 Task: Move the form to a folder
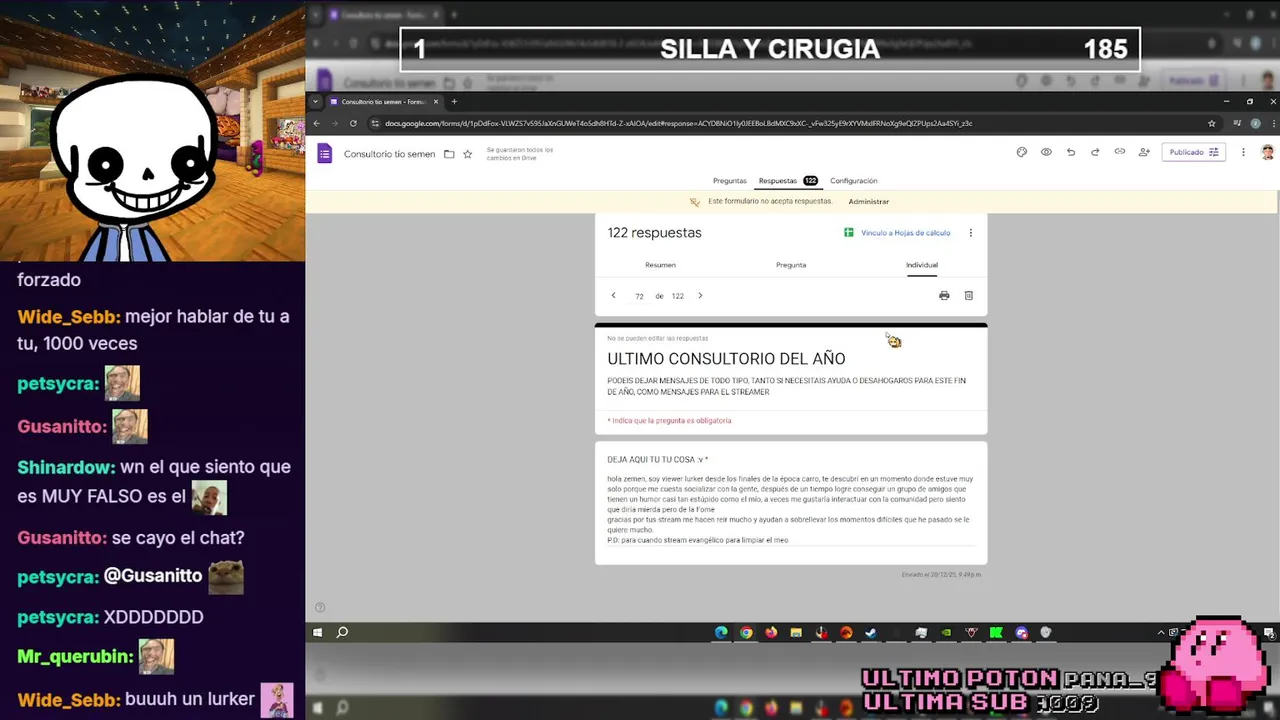tap(449, 154)
